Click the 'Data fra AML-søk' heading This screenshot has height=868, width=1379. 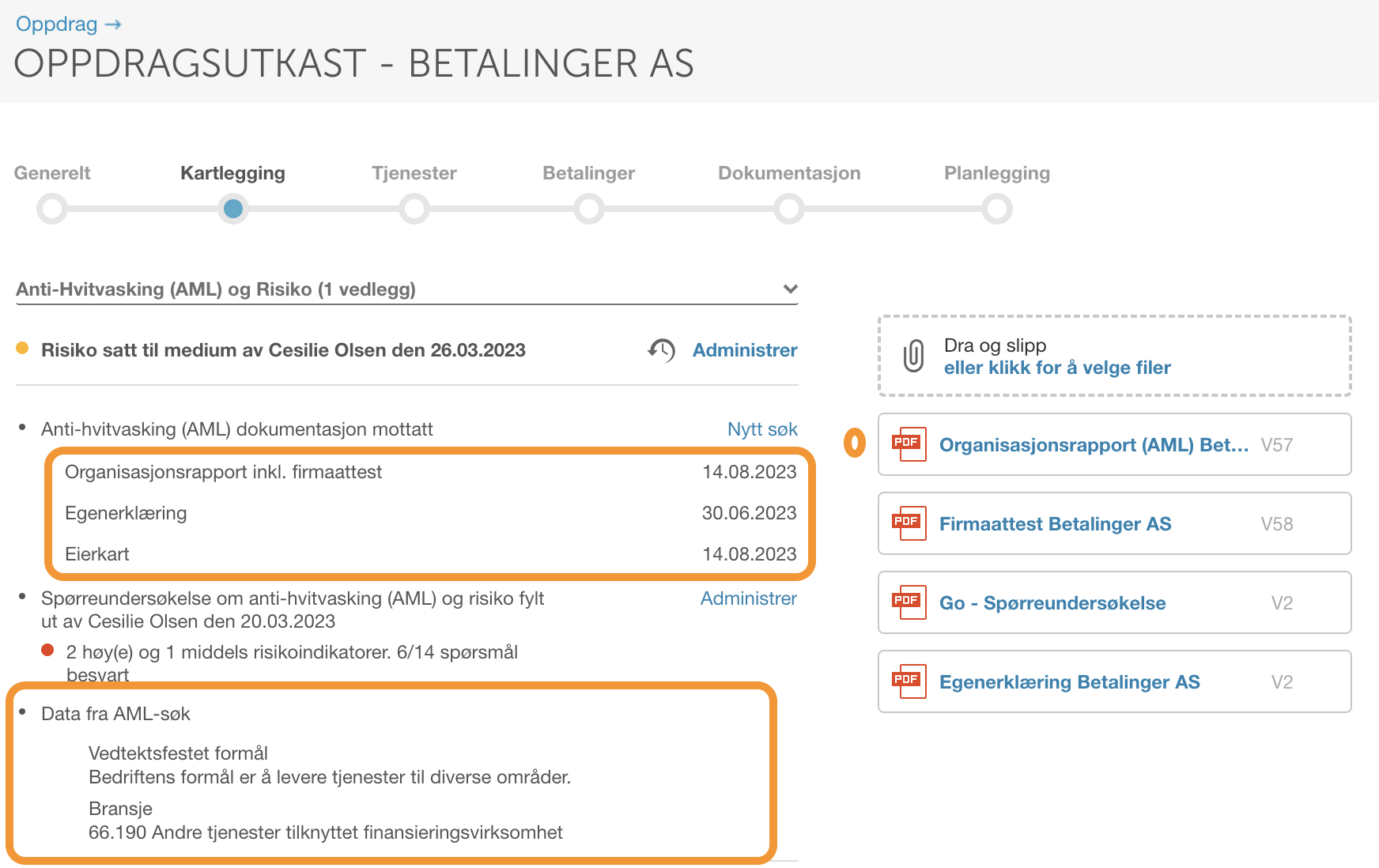(x=115, y=714)
